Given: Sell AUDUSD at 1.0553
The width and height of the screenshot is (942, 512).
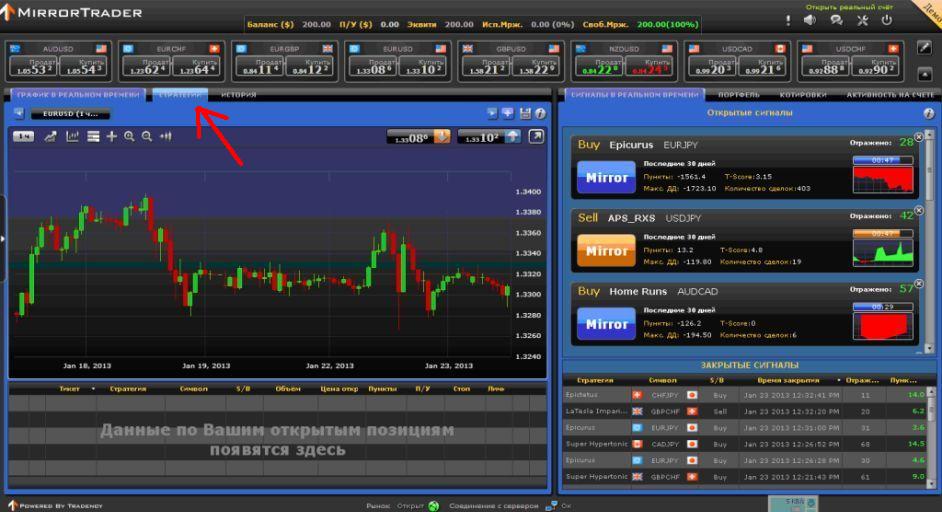Looking at the screenshot, I should tap(34, 67).
